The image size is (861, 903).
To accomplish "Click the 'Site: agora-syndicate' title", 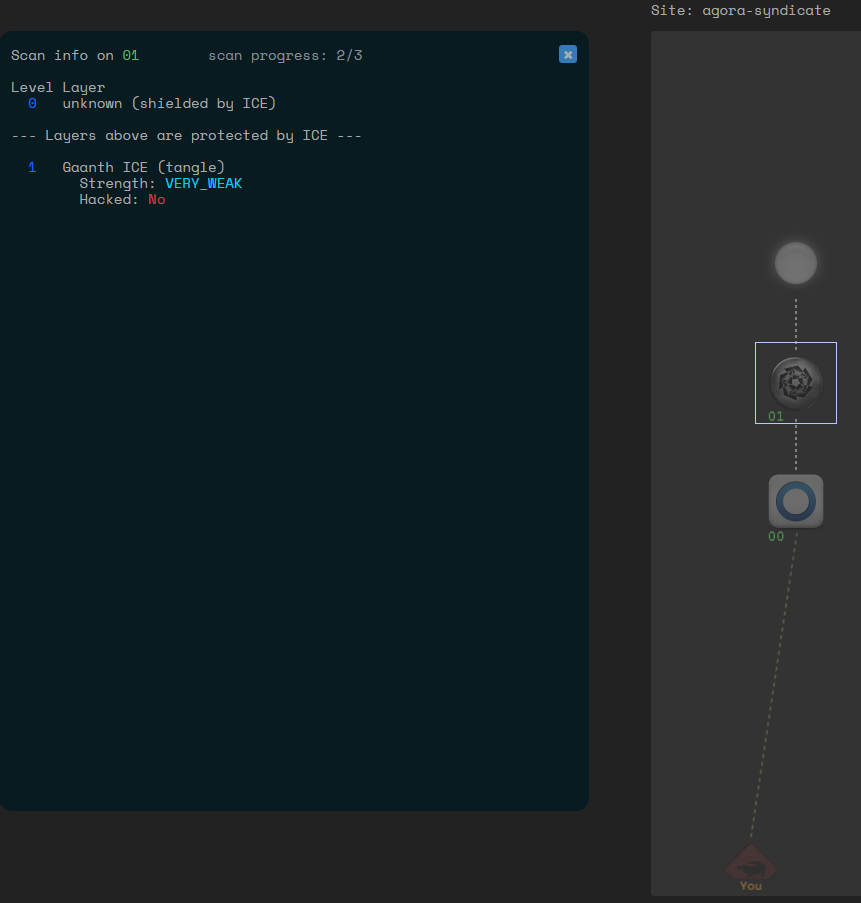I will tap(740, 11).
